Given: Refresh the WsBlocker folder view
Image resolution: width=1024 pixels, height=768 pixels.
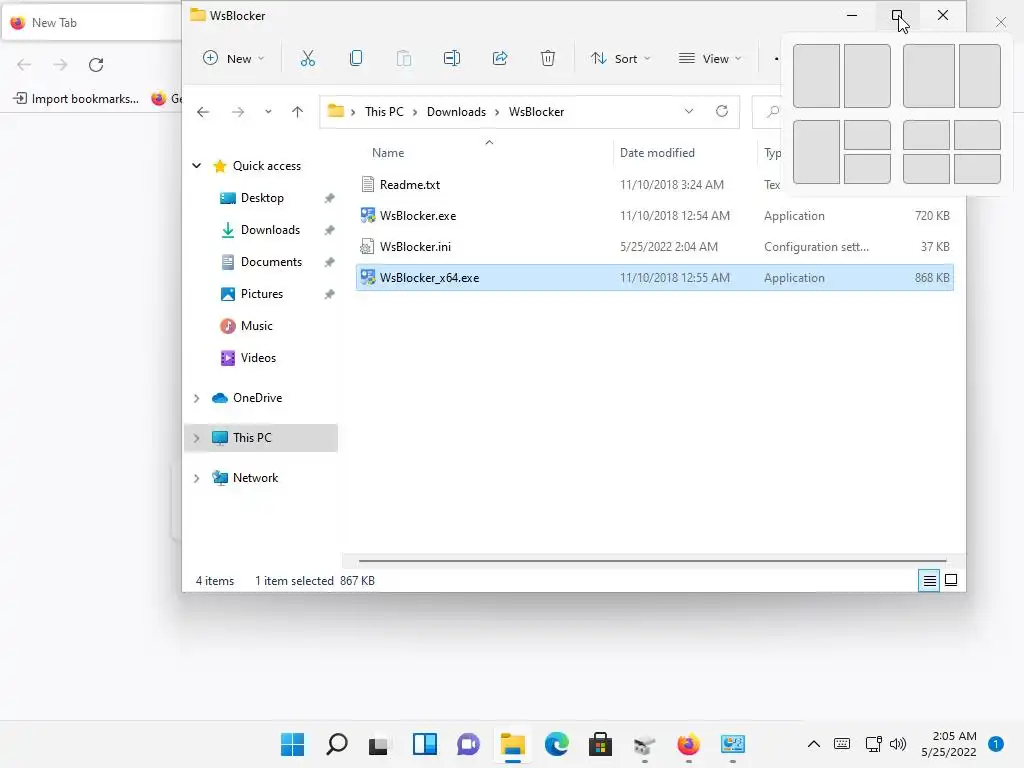Looking at the screenshot, I should [722, 111].
